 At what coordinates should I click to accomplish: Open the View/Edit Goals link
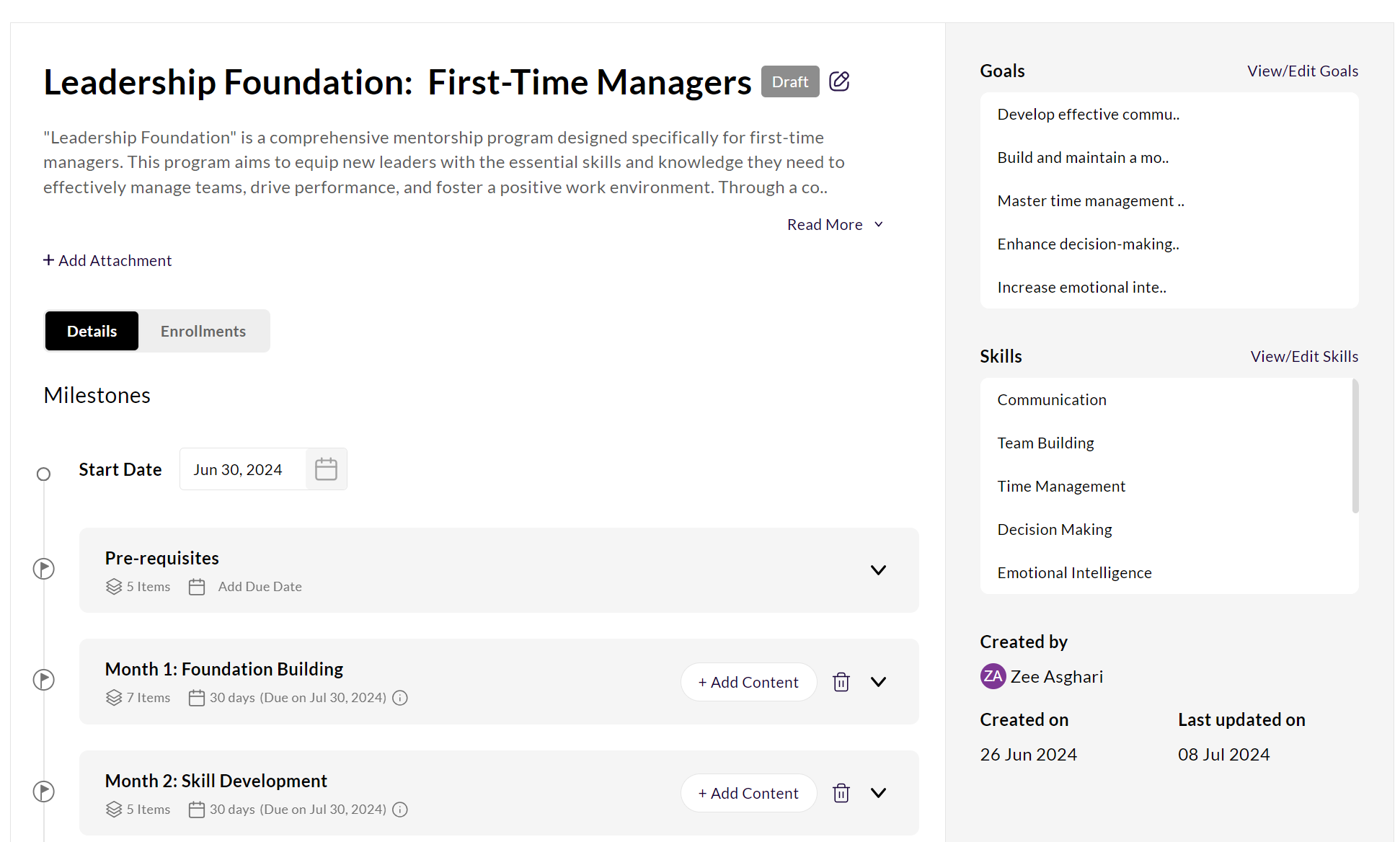point(1302,71)
